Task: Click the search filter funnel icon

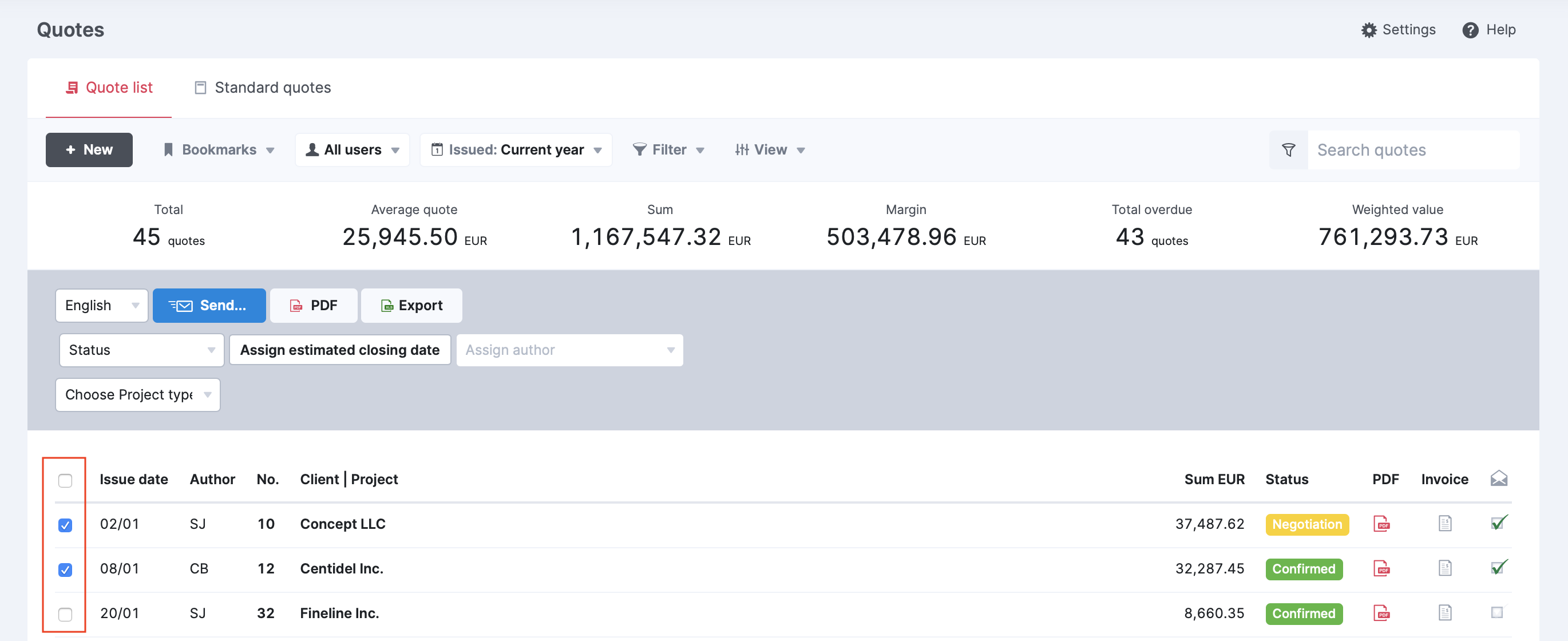Action: [1288, 150]
